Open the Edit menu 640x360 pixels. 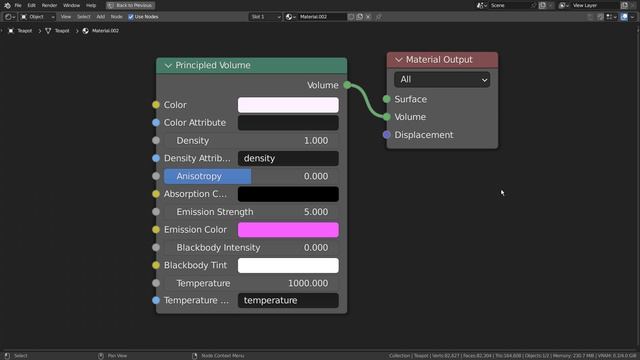(x=31, y=5)
